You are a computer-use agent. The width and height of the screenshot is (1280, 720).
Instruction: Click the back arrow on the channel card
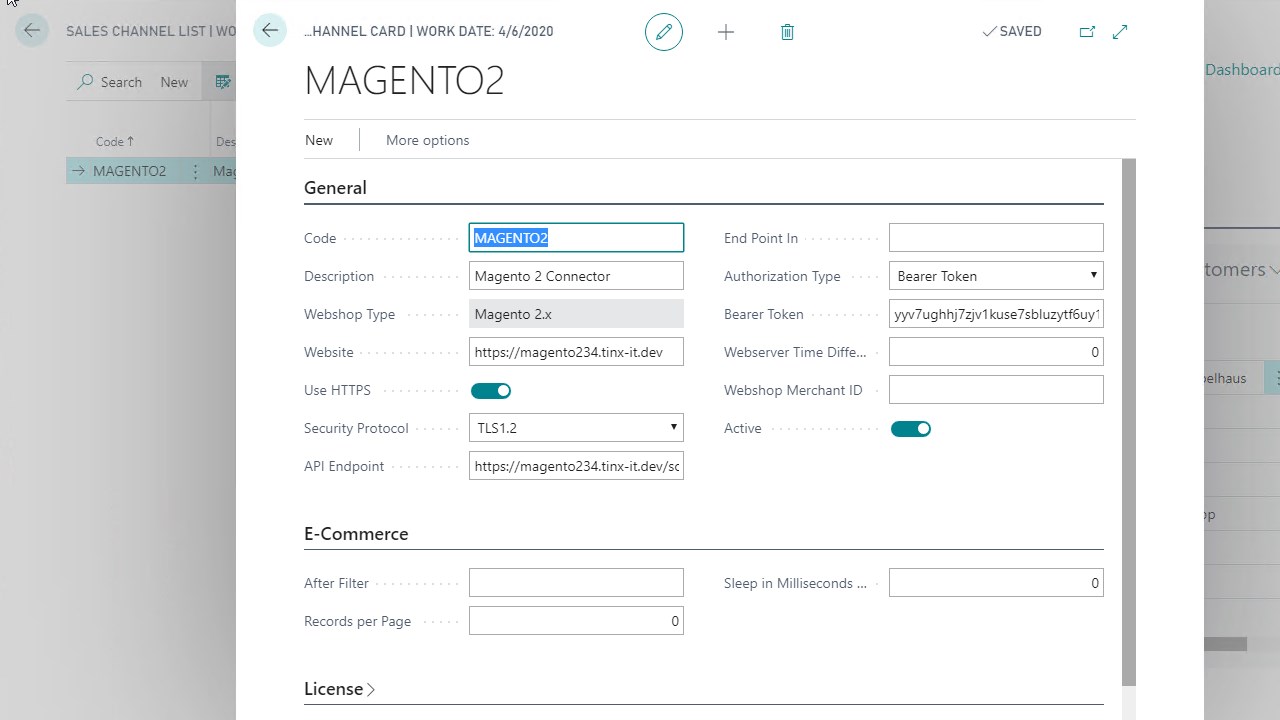pyautogui.click(x=270, y=31)
